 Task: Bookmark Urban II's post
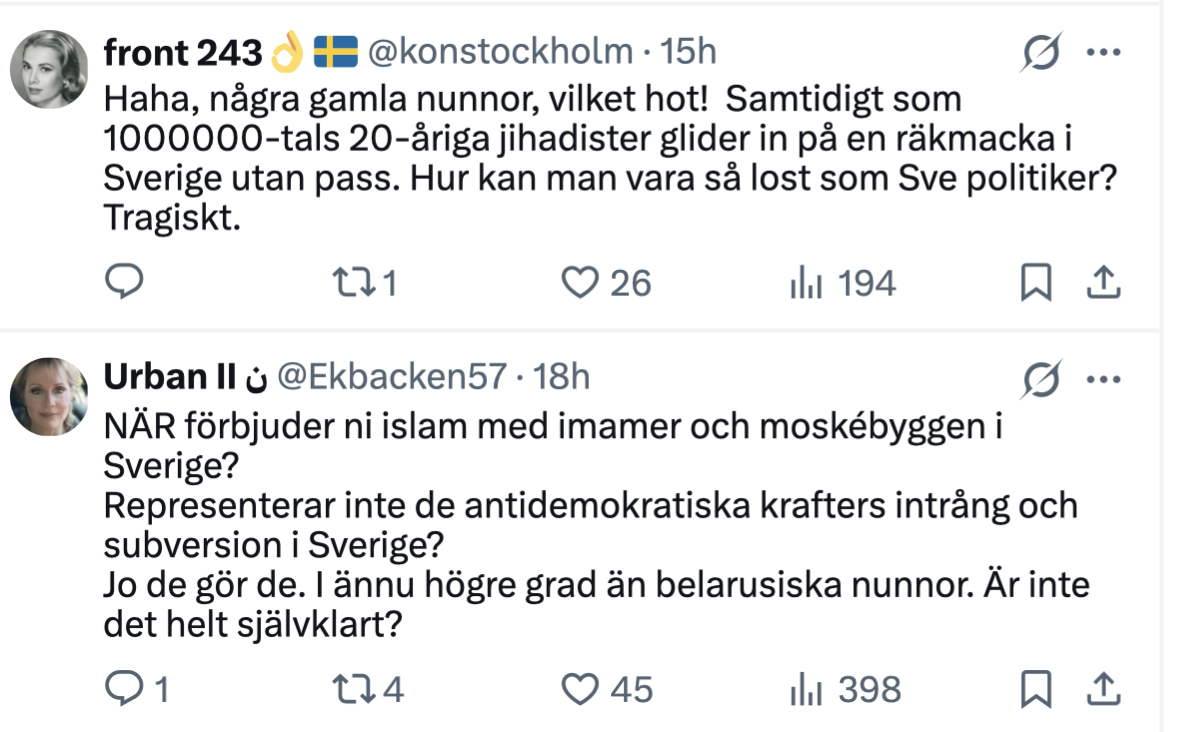[1036, 689]
